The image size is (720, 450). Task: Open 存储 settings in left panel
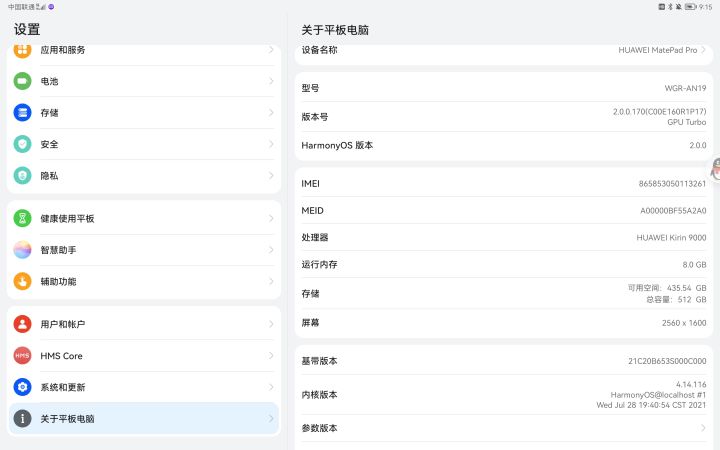coord(144,112)
